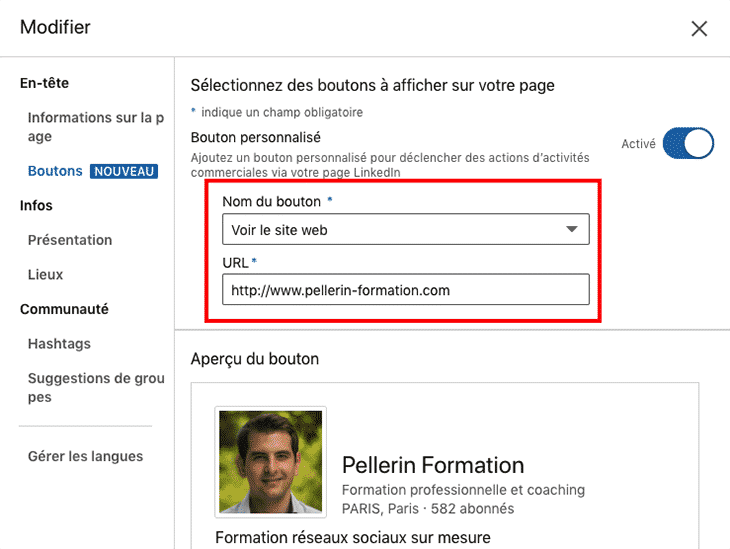
Task: Click 'Formation professionnelle et coaching' text
Action: click(463, 490)
